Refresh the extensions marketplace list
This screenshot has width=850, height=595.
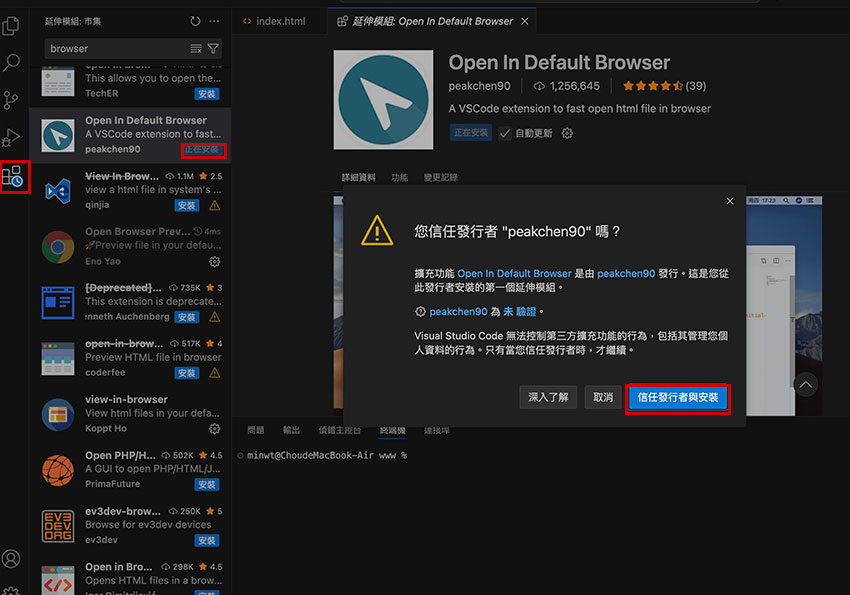195,21
